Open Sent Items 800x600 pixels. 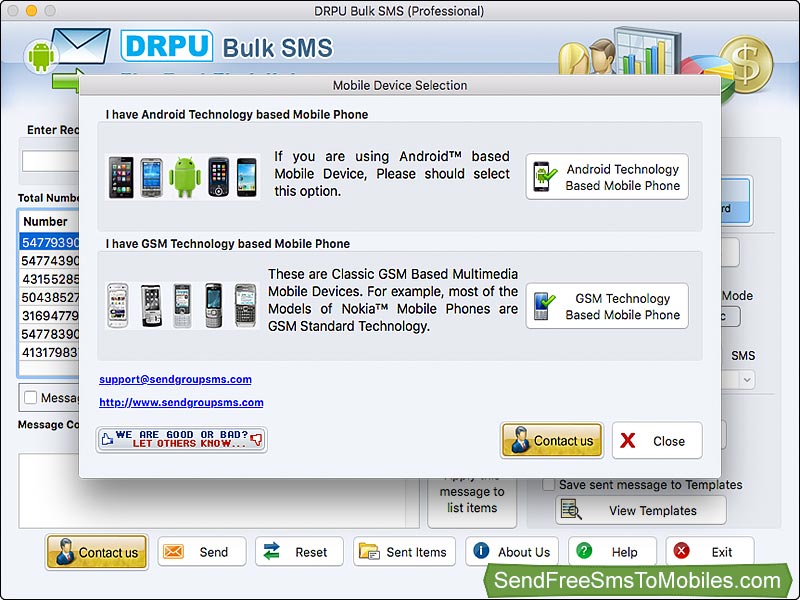tap(404, 552)
